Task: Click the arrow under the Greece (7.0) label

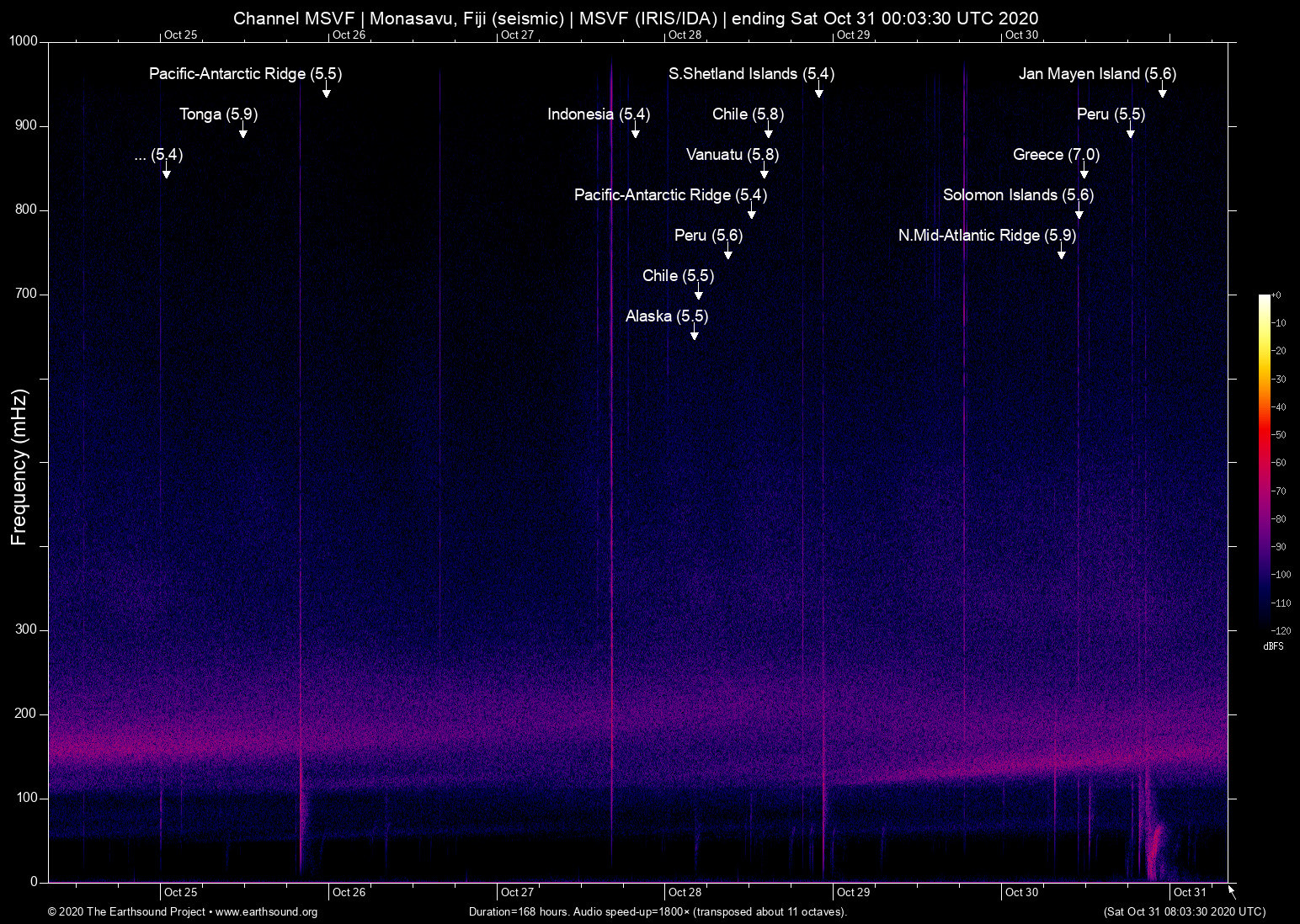Action: click(1084, 173)
